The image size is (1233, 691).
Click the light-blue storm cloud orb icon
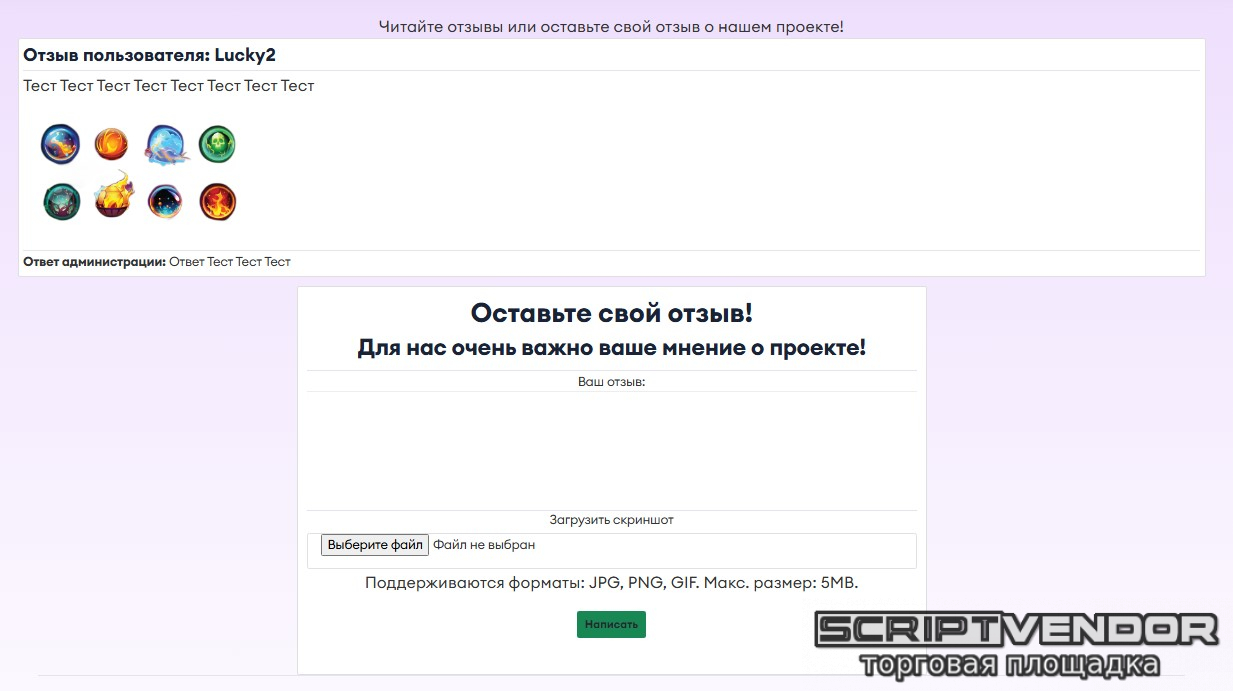165,145
